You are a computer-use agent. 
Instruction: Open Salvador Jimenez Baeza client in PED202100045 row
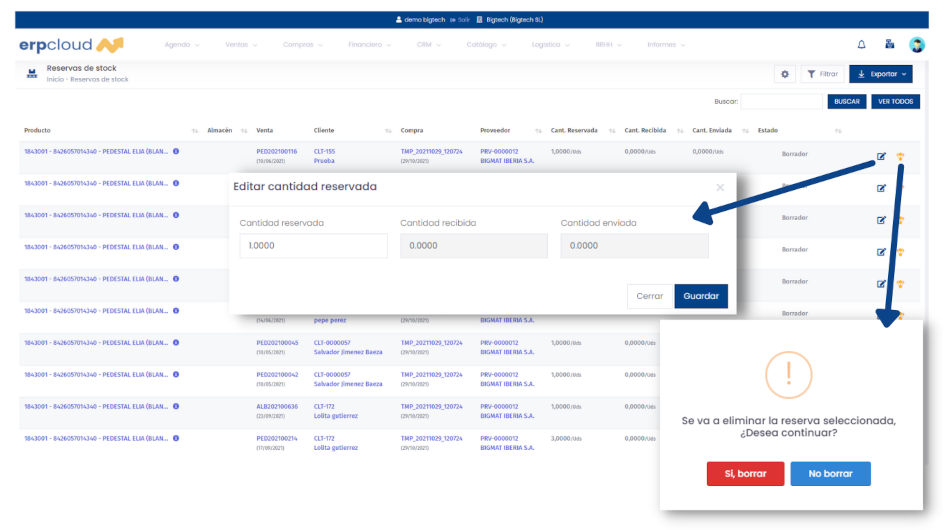click(348, 352)
